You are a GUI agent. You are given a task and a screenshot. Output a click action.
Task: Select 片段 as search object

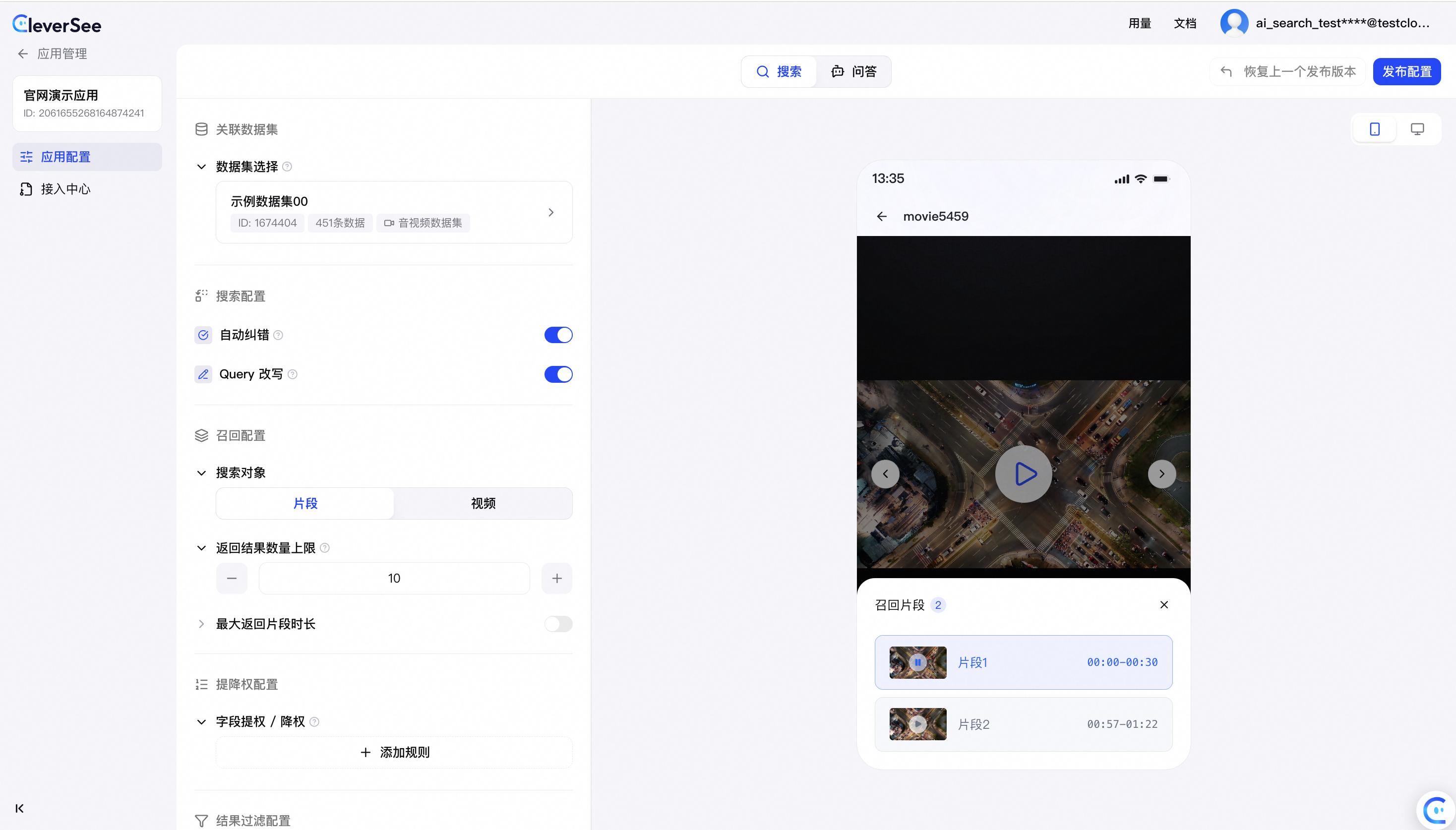pos(305,503)
